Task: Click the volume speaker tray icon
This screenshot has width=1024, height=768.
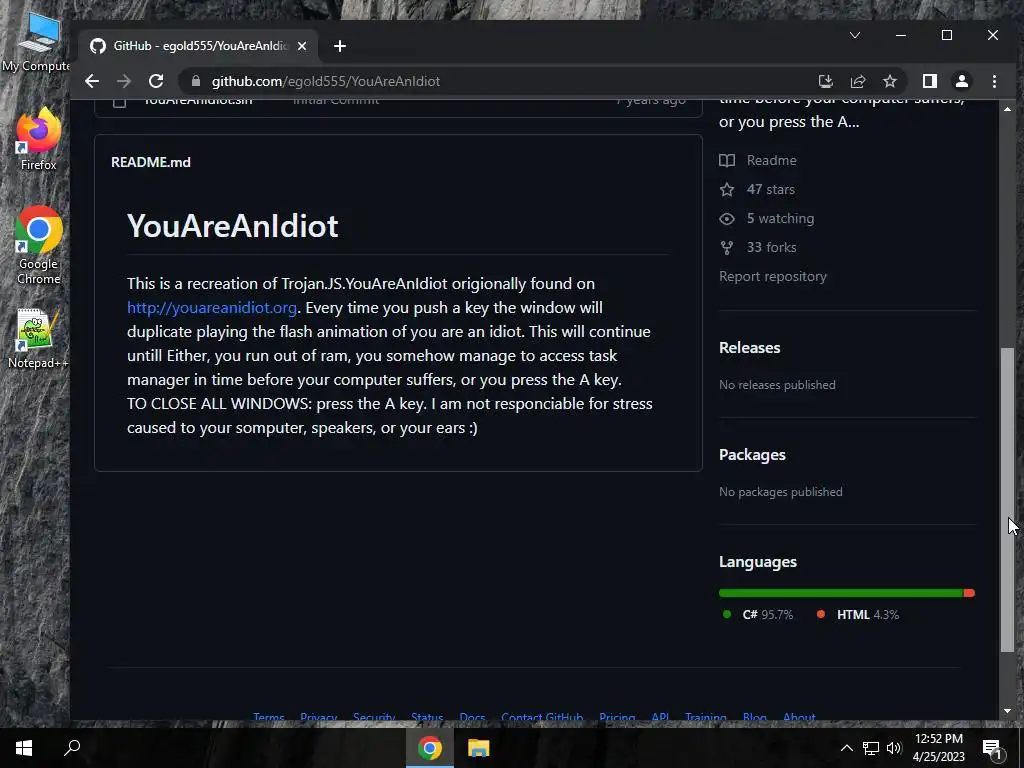Action: tap(894, 748)
